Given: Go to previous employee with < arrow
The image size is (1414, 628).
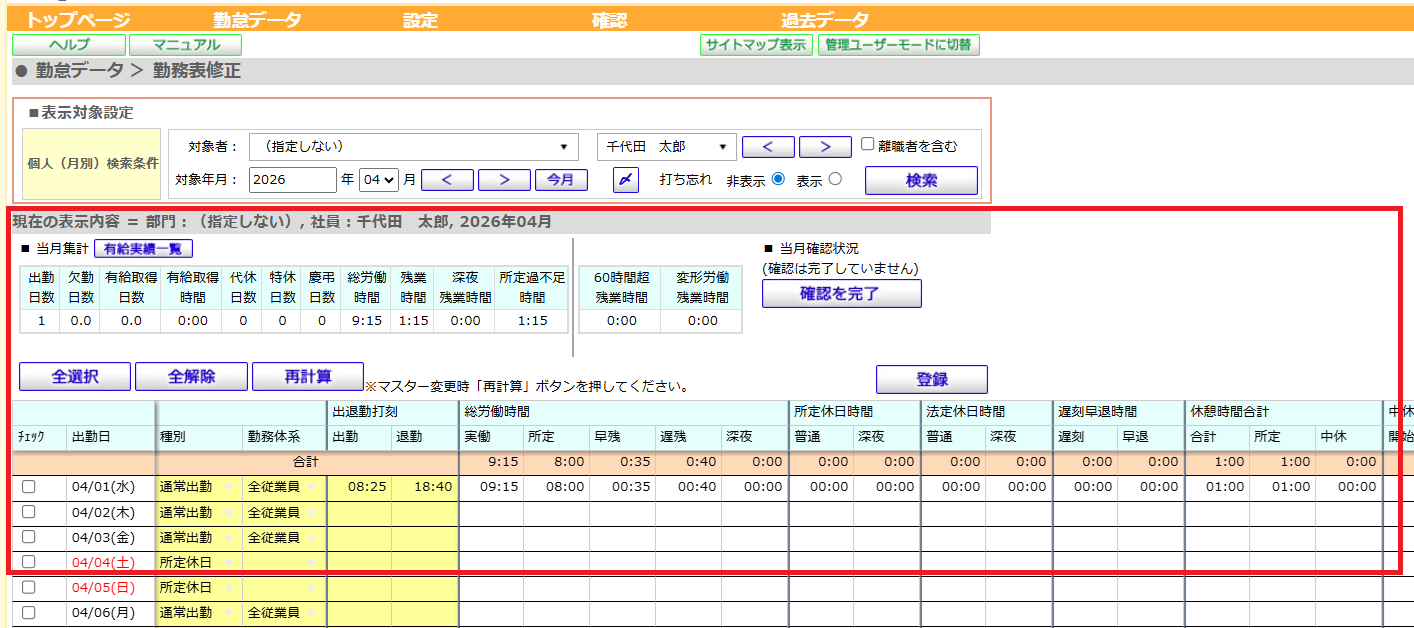Looking at the screenshot, I should (768, 146).
